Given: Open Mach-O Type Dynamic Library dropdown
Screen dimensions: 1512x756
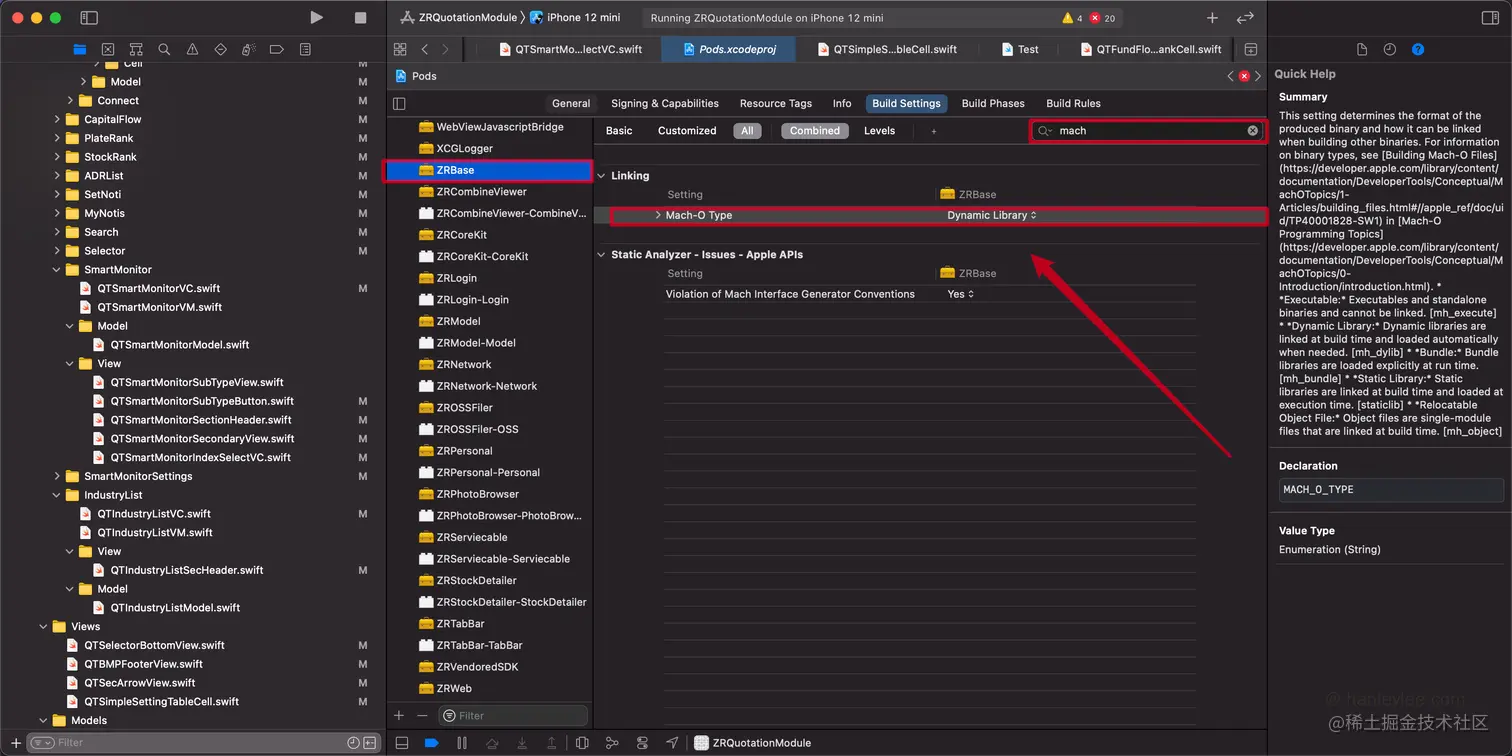Looking at the screenshot, I should (992, 215).
